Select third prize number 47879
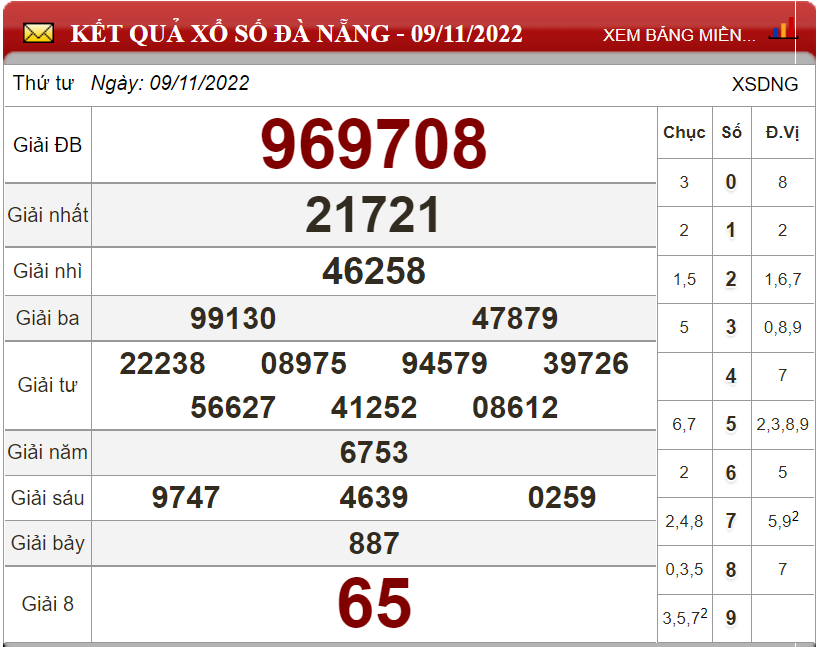Viewport: 820px width, 647px height. tap(515, 318)
